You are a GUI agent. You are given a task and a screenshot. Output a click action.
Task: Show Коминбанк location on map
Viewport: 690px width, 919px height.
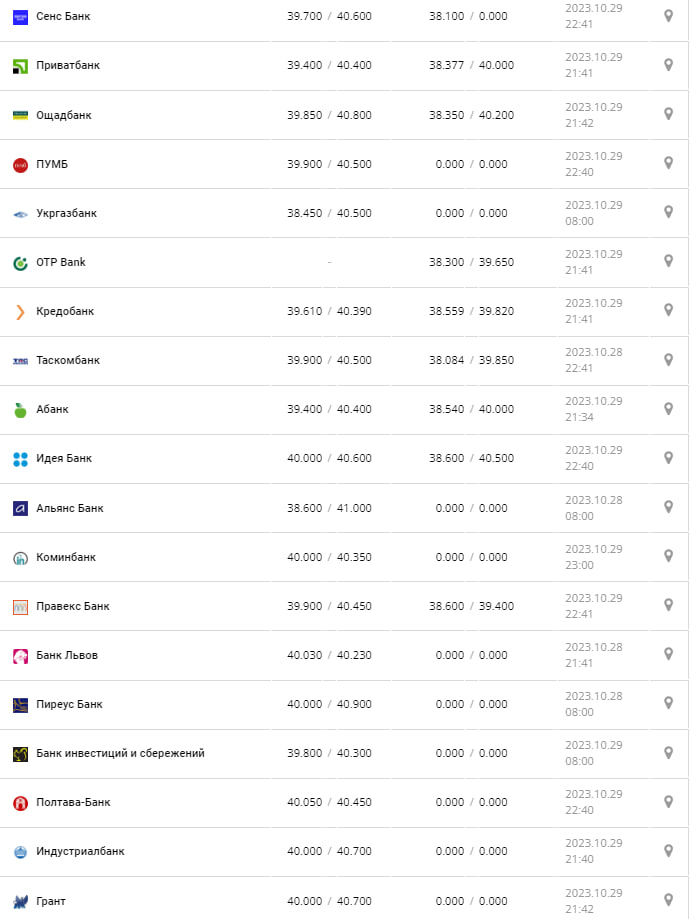[668, 556]
